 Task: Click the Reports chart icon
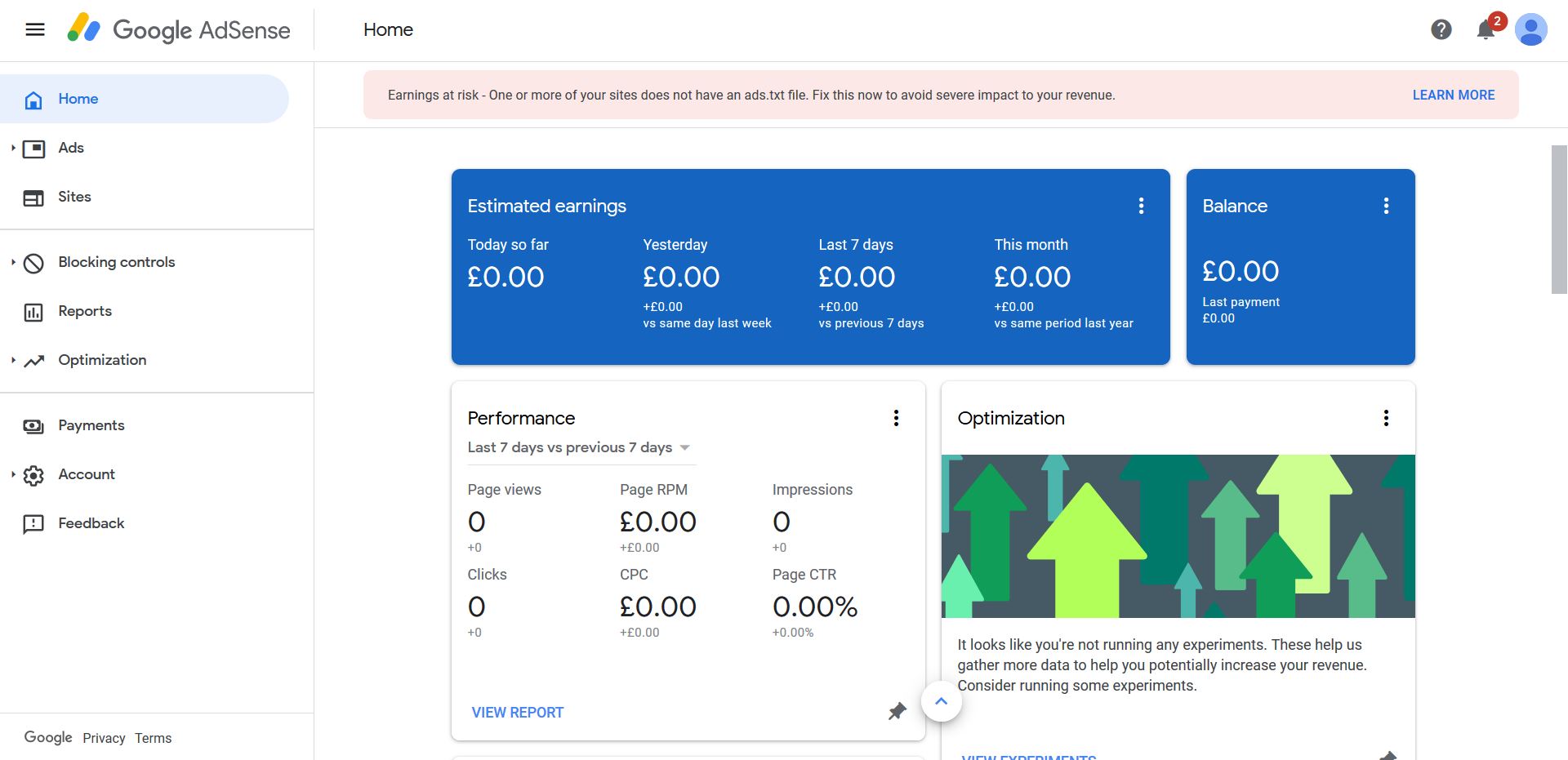33,312
